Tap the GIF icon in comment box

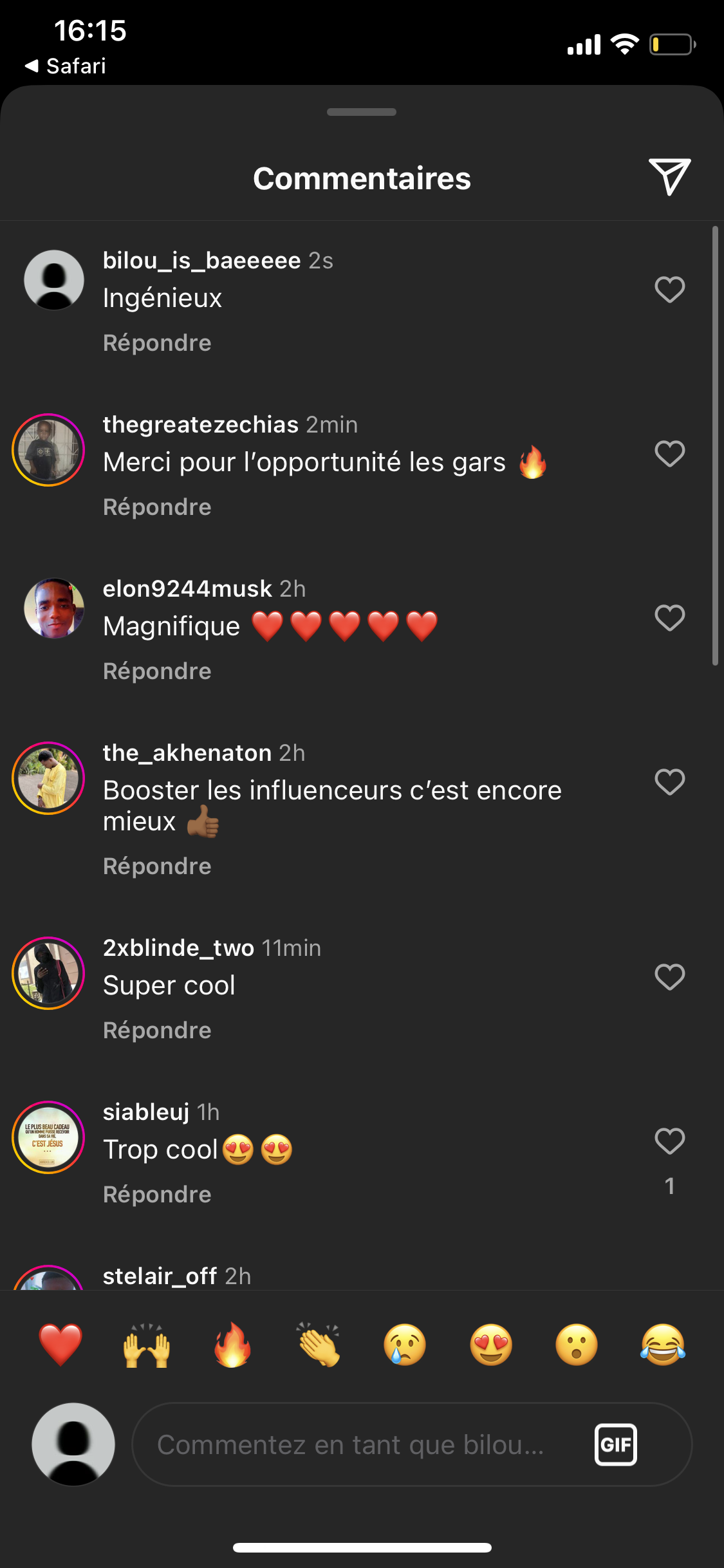[x=615, y=1444]
